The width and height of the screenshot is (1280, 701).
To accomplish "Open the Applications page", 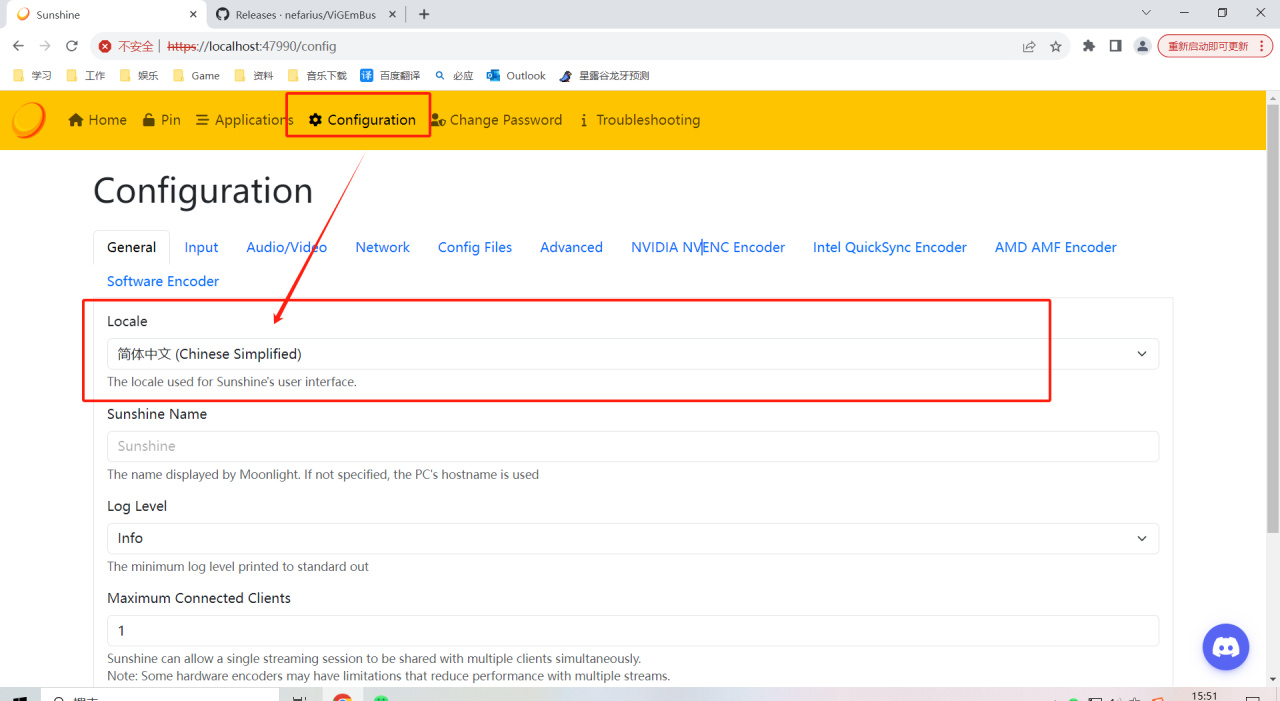I will 244,120.
